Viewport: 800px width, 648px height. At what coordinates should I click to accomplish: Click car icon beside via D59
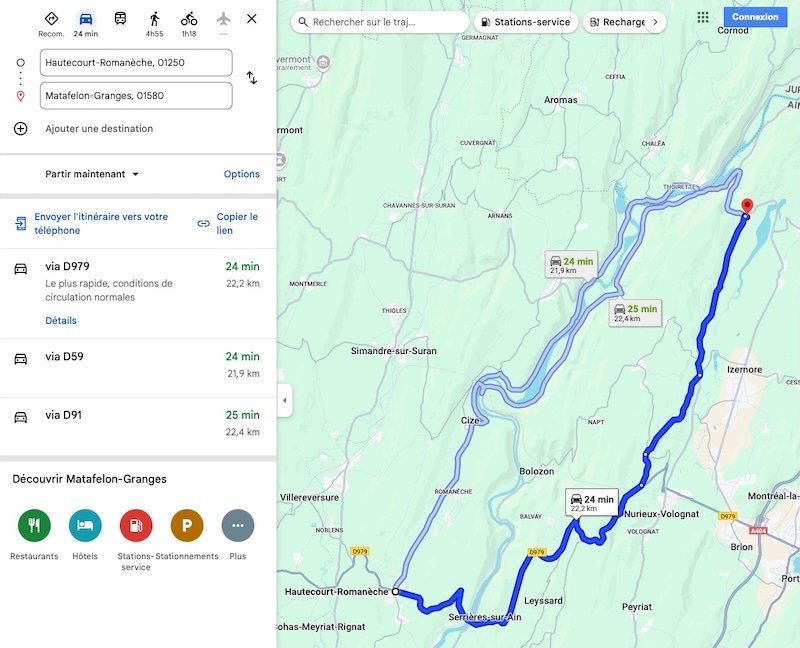point(20,359)
